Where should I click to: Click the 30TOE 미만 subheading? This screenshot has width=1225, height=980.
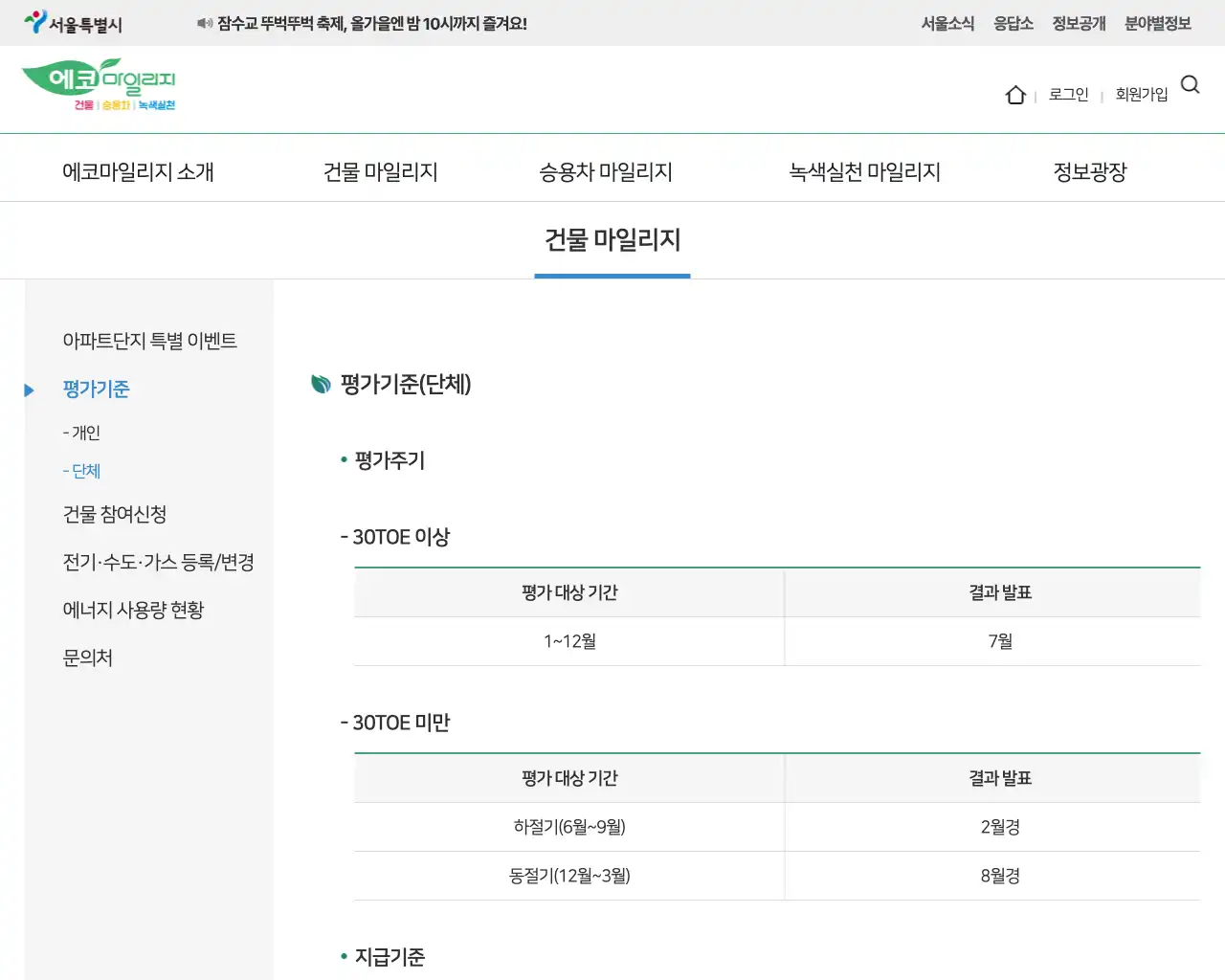pos(395,723)
